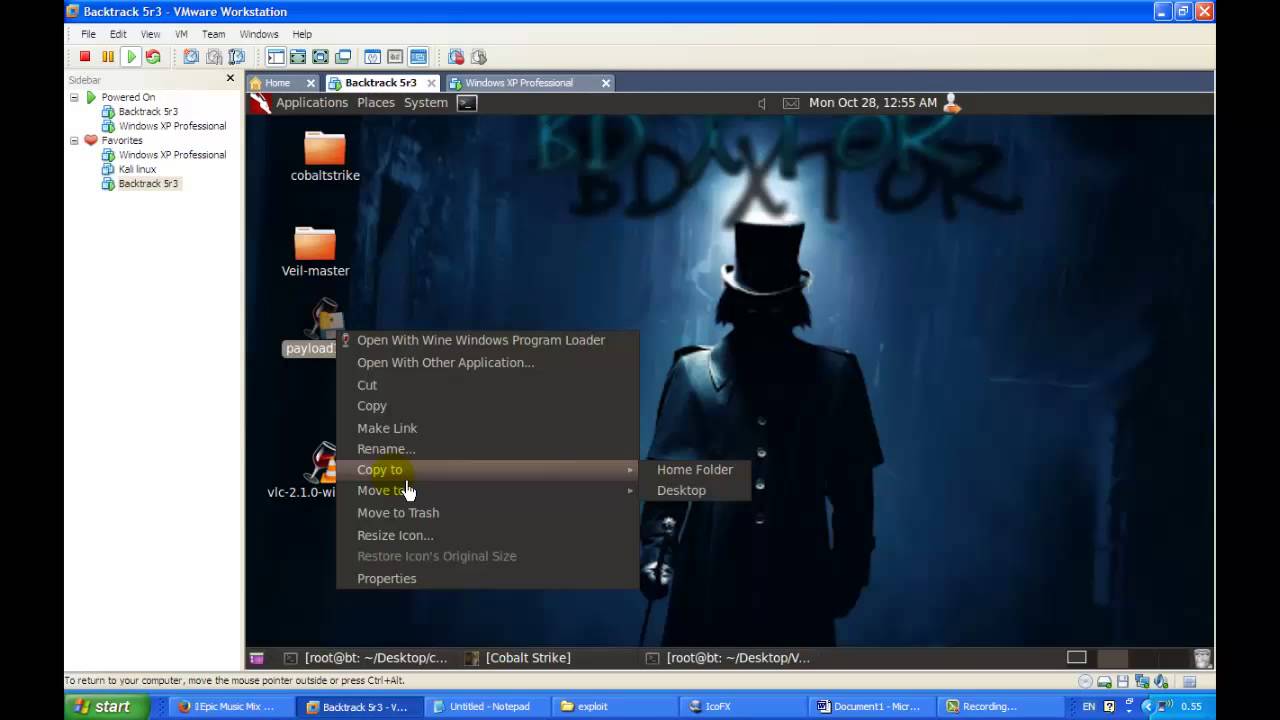This screenshot has height=720, width=1280.
Task: Launch terminal from the GNOME panel icon
Action: (x=467, y=102)
